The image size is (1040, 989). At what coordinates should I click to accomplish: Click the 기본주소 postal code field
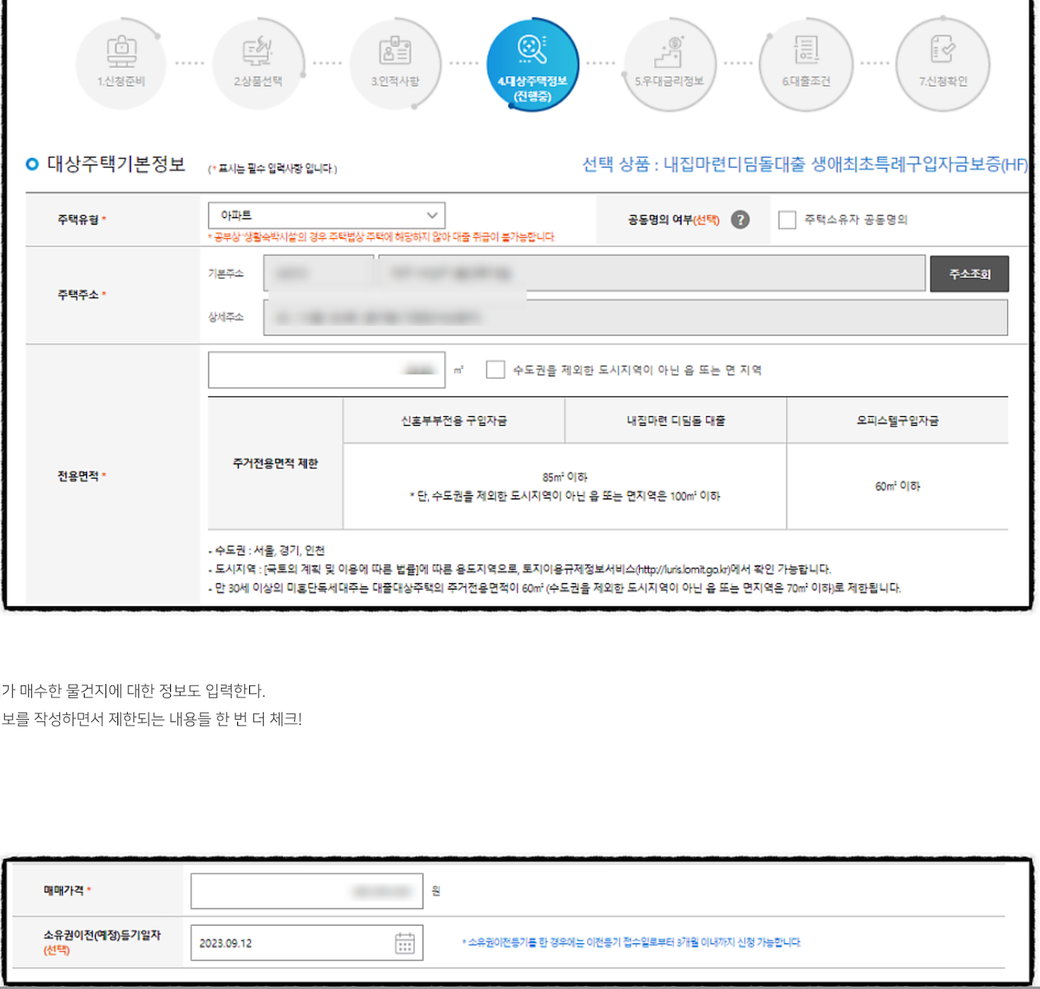coord(318,274)
